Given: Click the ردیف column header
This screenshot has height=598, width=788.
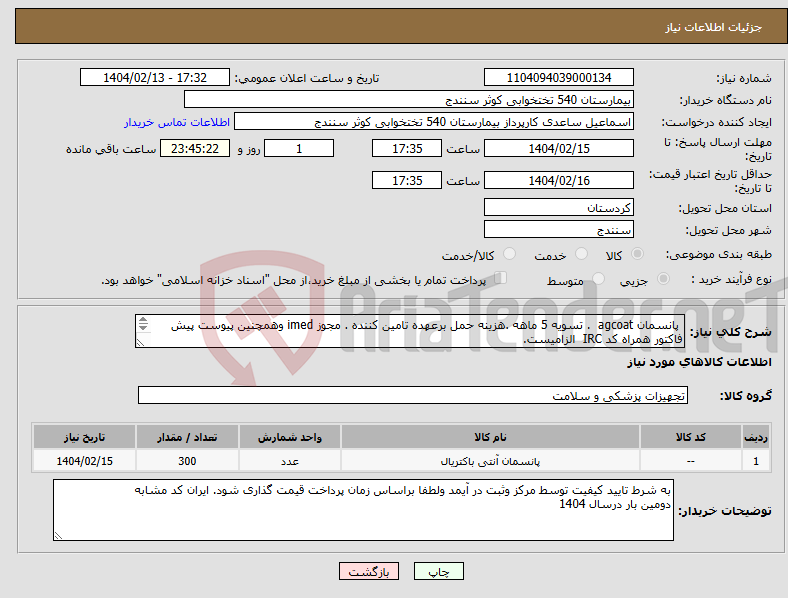Looking at the screenshot, I should click(756, 437).
